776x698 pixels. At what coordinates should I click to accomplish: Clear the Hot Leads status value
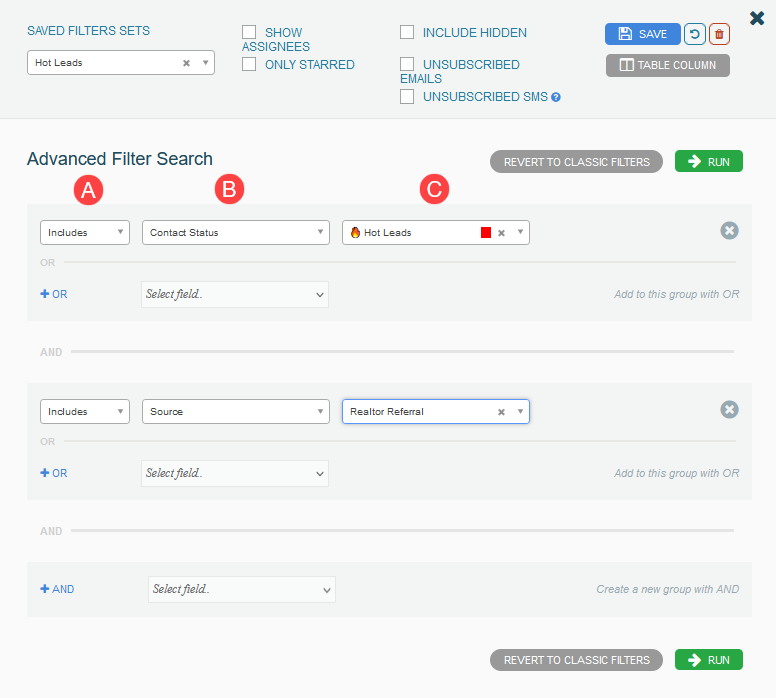click(x=501, y=233)
